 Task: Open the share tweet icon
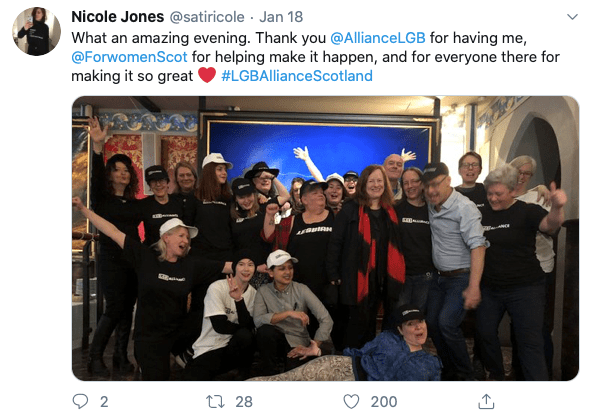(x=486, y=401)
